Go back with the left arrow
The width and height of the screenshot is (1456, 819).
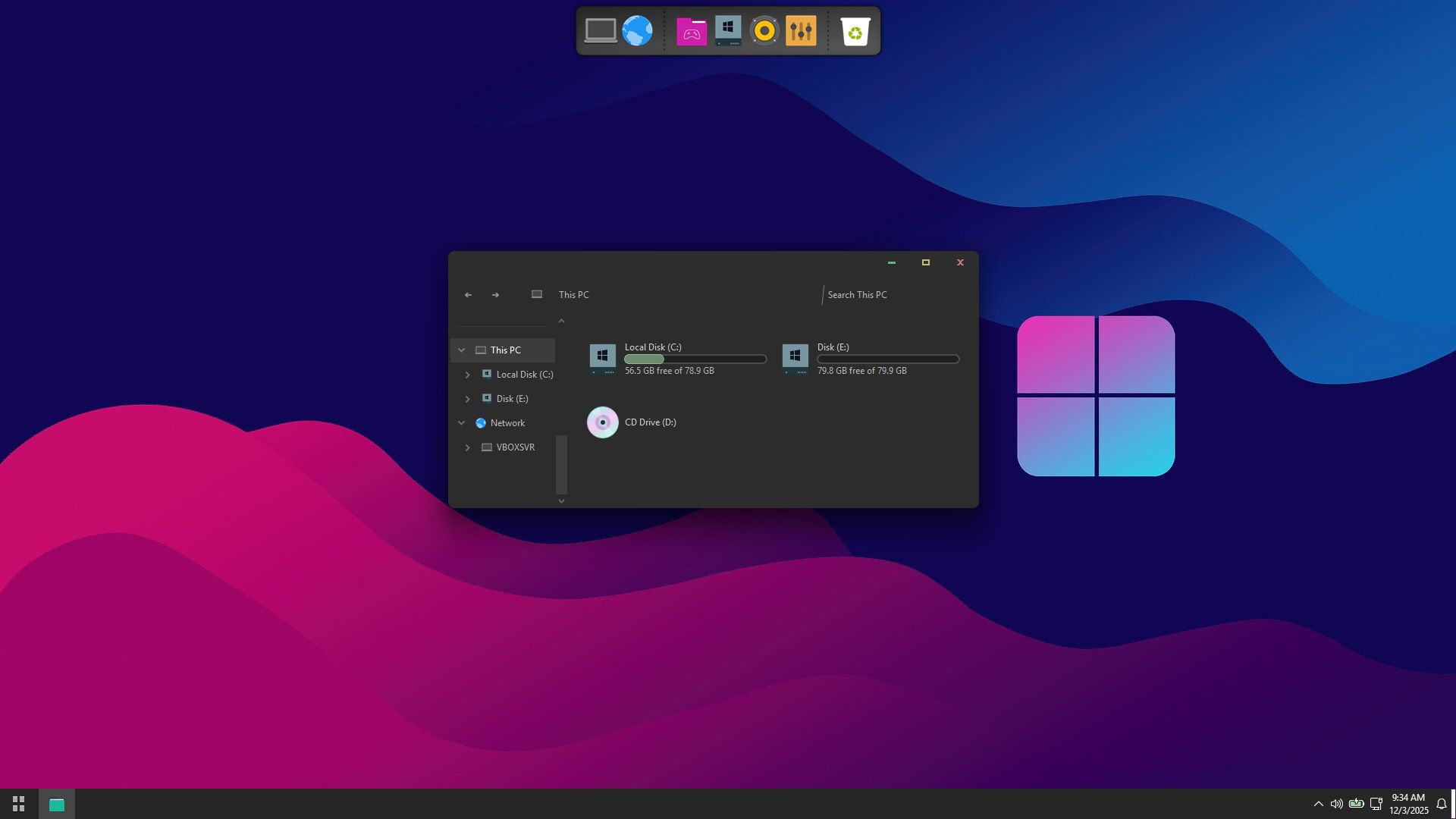[468, 295]
